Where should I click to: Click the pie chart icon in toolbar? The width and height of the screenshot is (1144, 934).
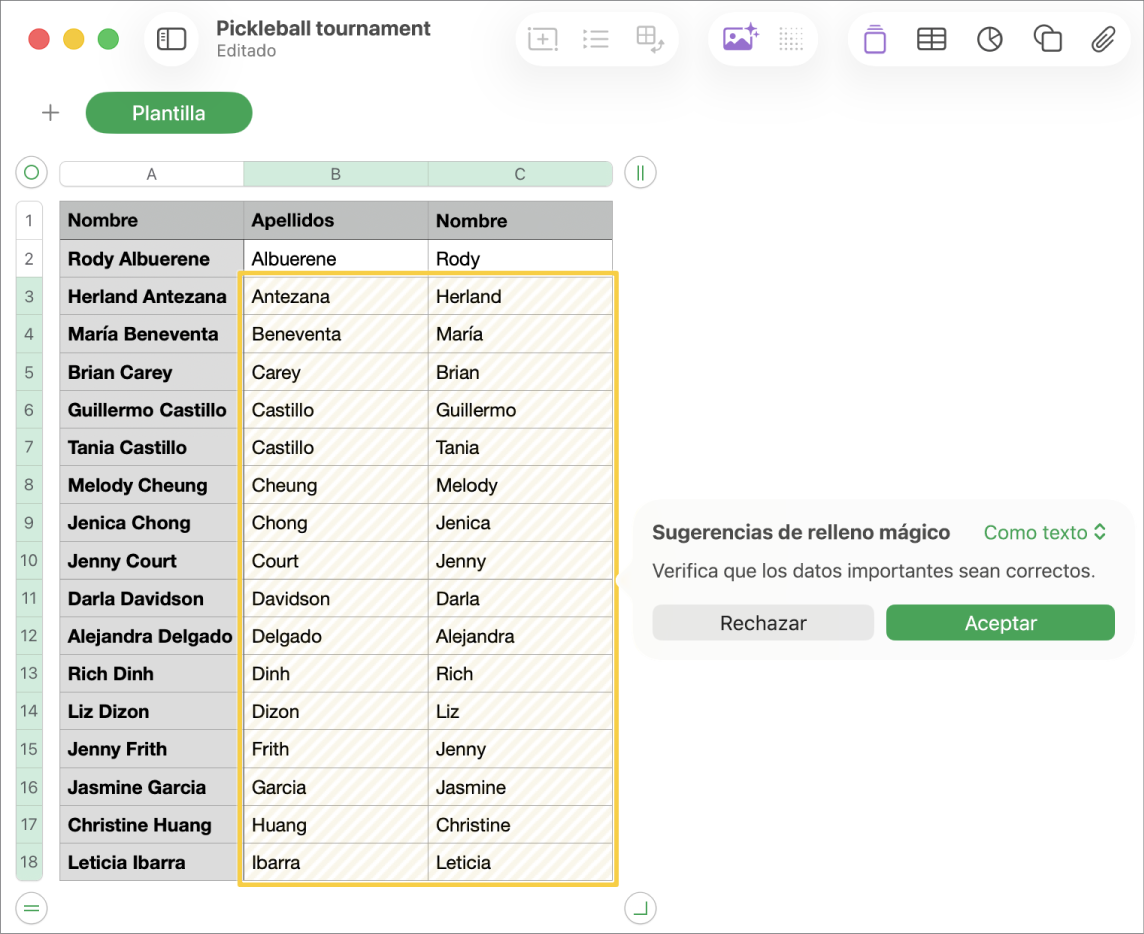click(989, 39)
